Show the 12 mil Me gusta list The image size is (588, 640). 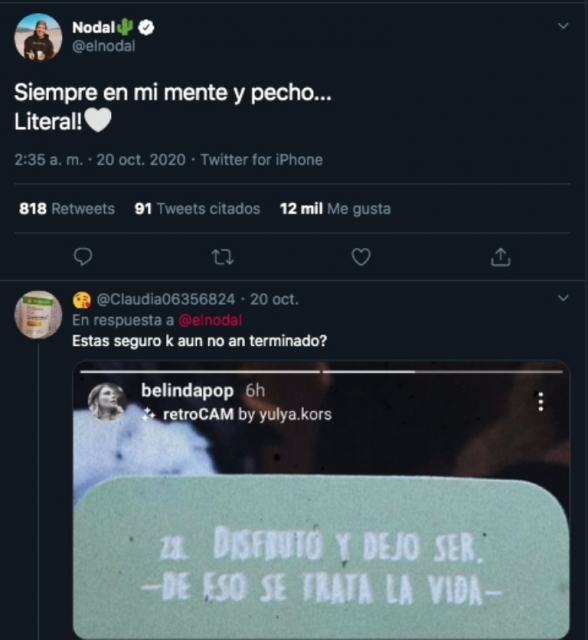pos(335,209)
